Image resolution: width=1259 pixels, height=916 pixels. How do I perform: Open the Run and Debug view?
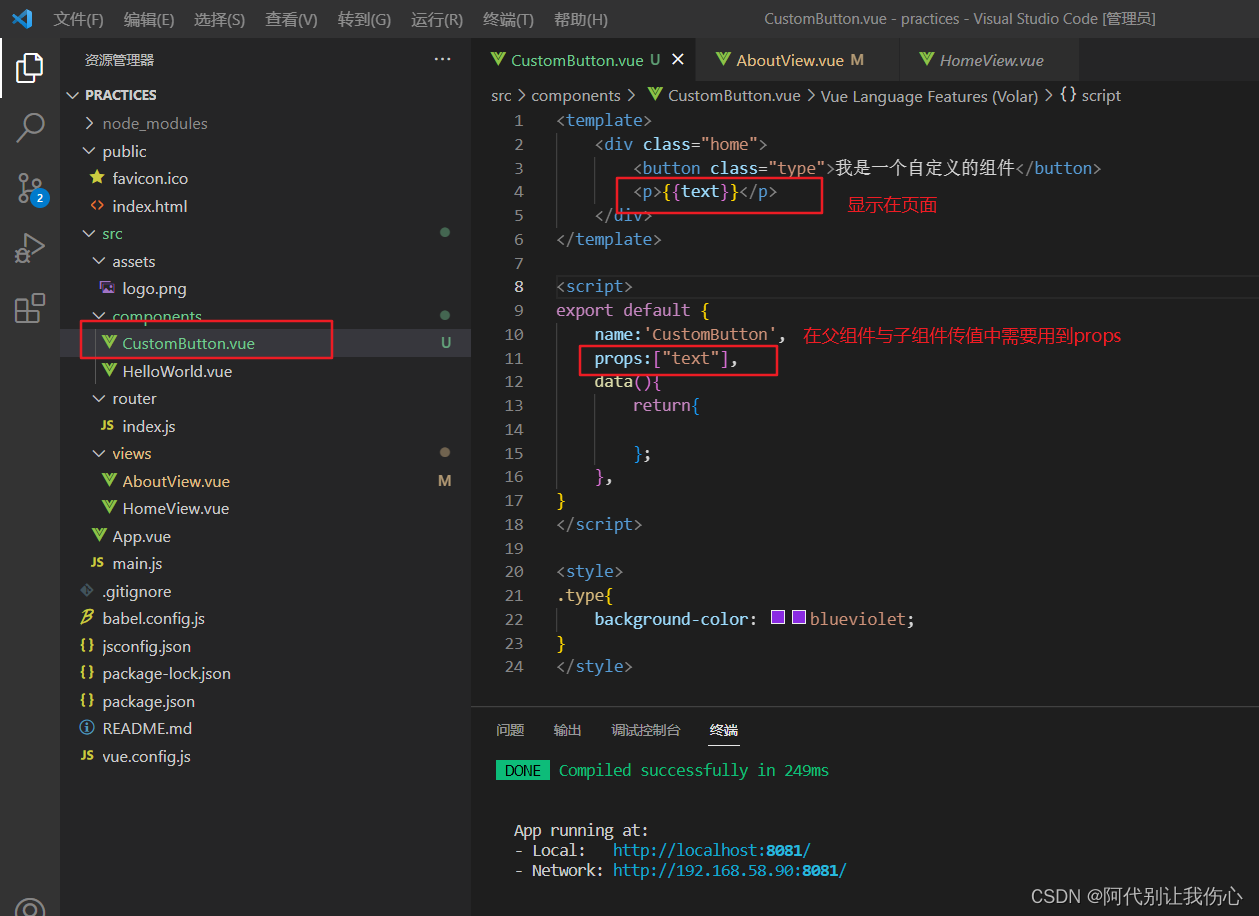coord(30,248)
